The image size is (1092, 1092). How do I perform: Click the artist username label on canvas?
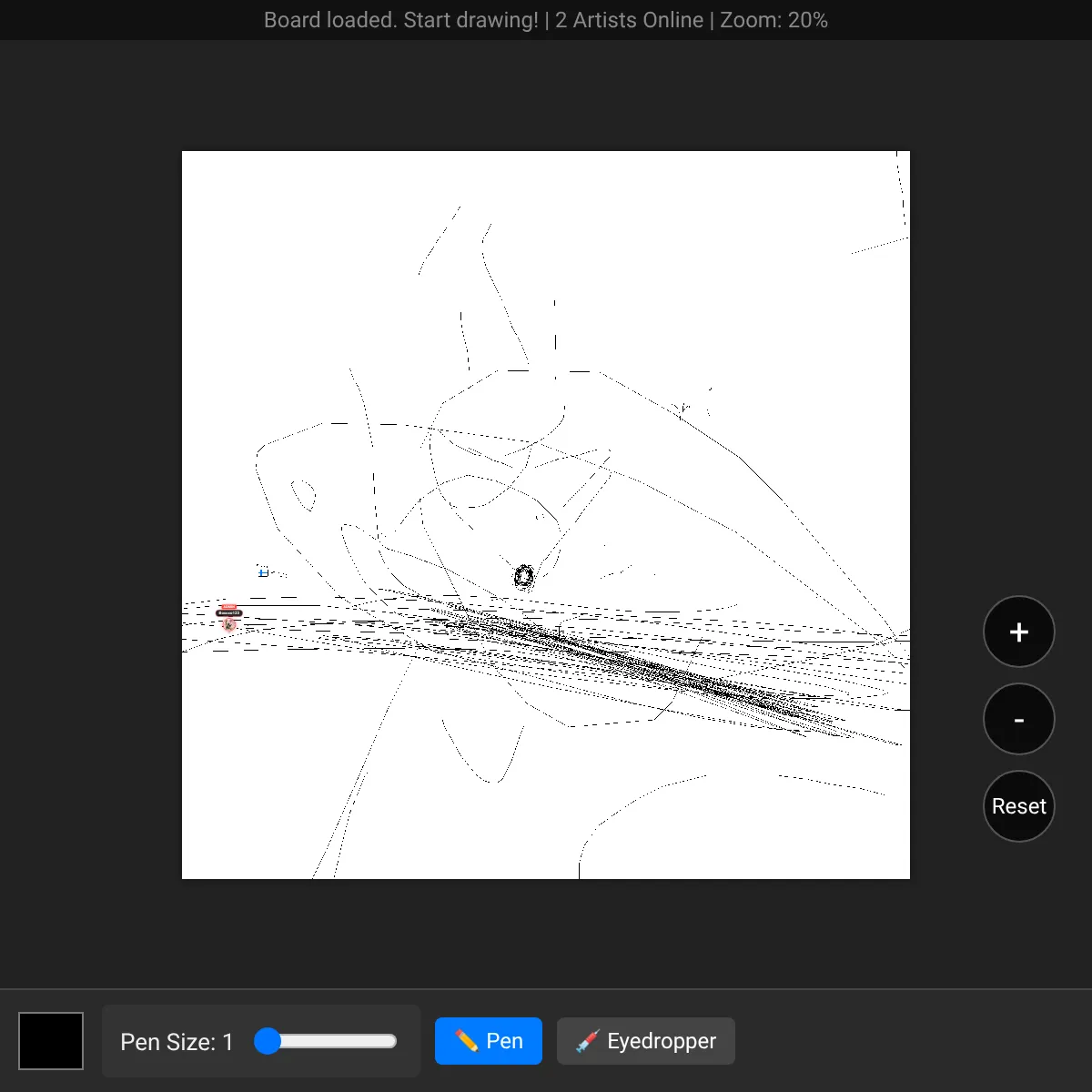click(x=229, y=613)
